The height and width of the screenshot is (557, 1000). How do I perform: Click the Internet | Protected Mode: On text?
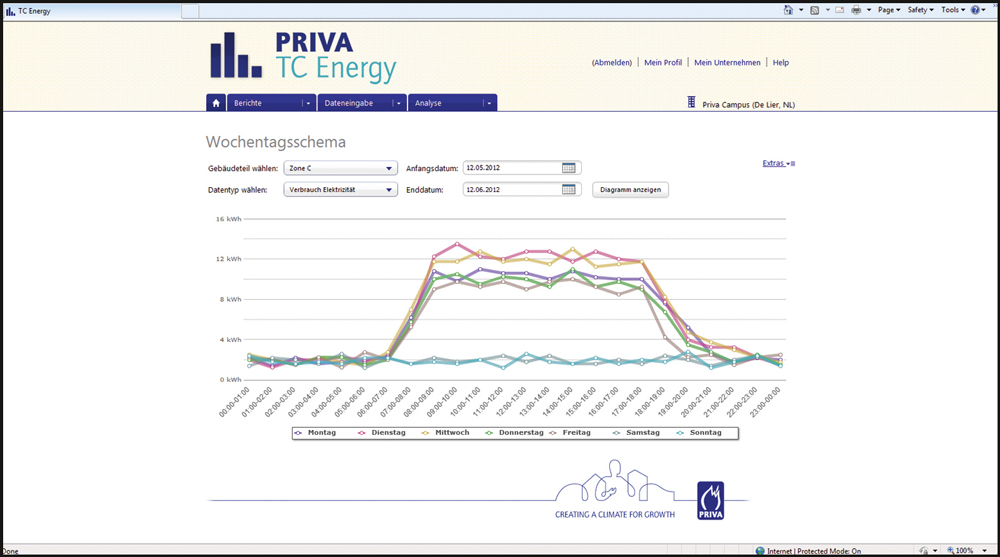point(814,551)
